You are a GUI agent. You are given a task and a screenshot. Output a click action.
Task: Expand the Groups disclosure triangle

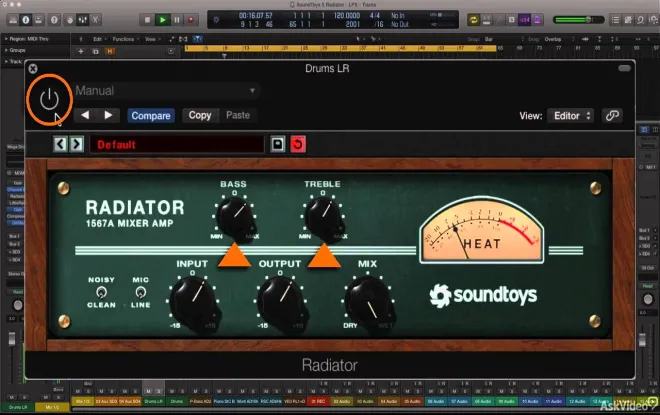tap(6, 50)
